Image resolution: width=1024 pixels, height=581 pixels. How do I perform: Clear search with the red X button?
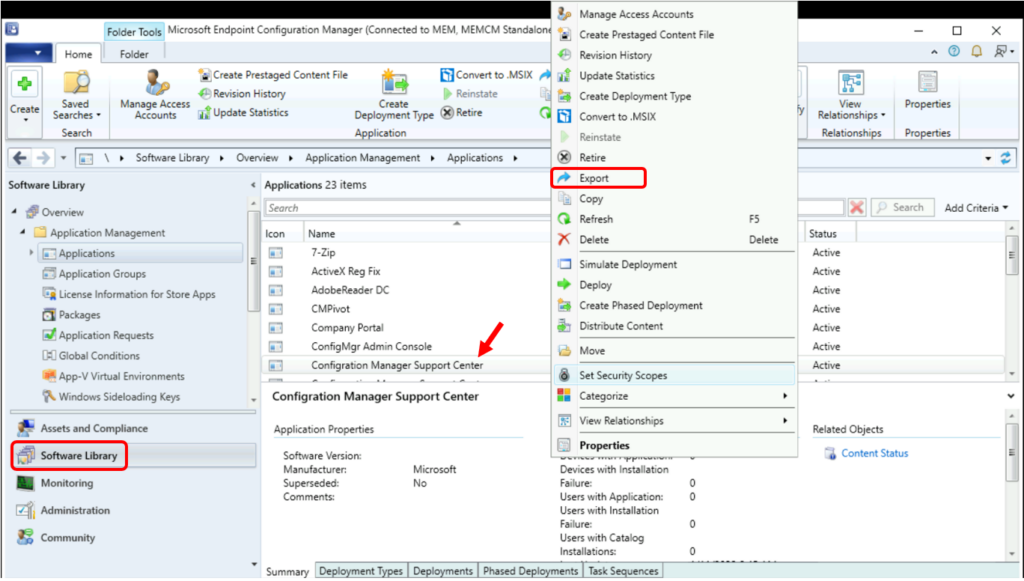[x=857, y=208]
